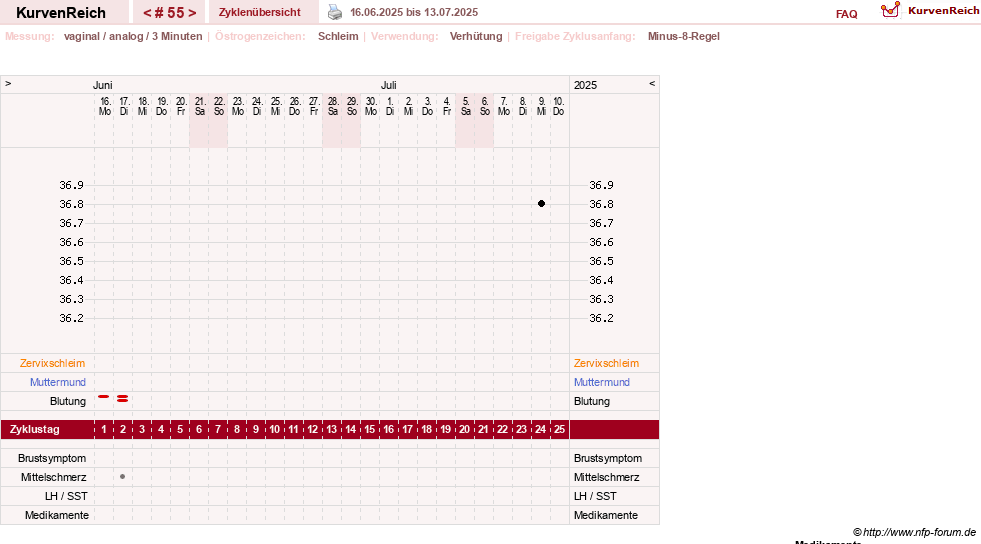Viewport: 981px width, 544px height.
Task: Click date column '16. Mo'
Action: 104,106
